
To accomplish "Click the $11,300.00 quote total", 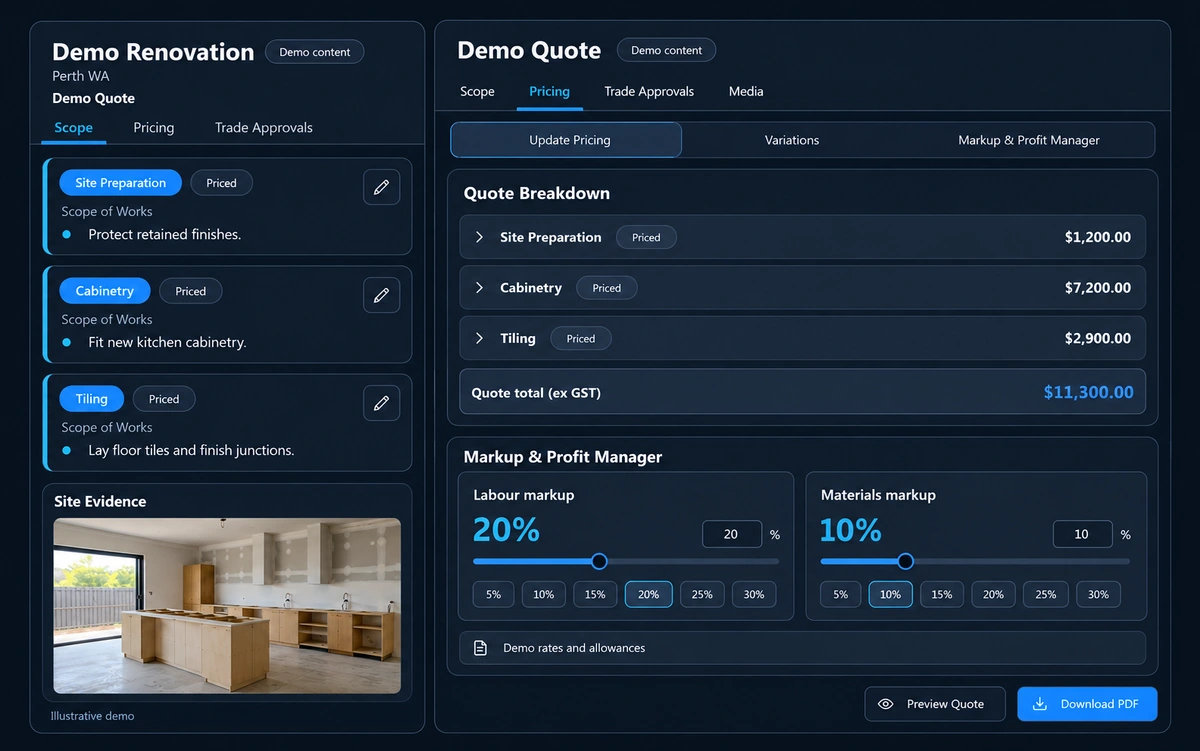I will 1089,392.
